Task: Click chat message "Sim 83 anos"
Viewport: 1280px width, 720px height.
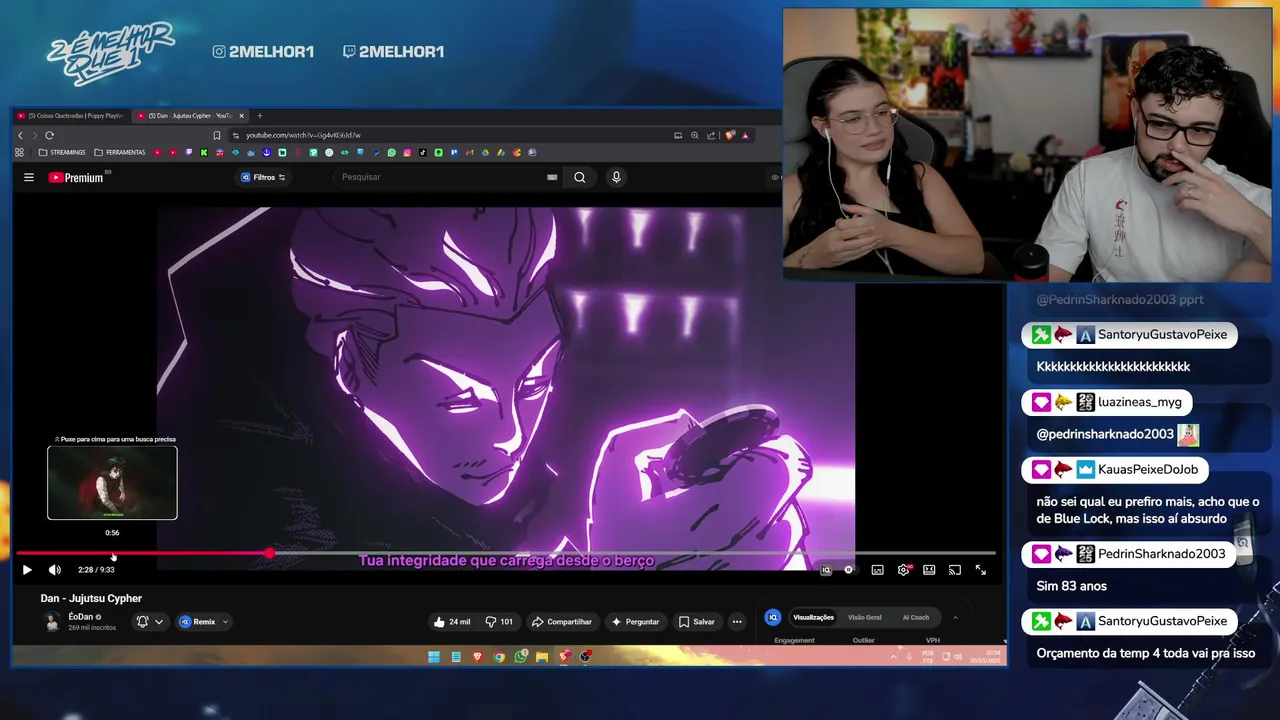Action: (1072, 586)
